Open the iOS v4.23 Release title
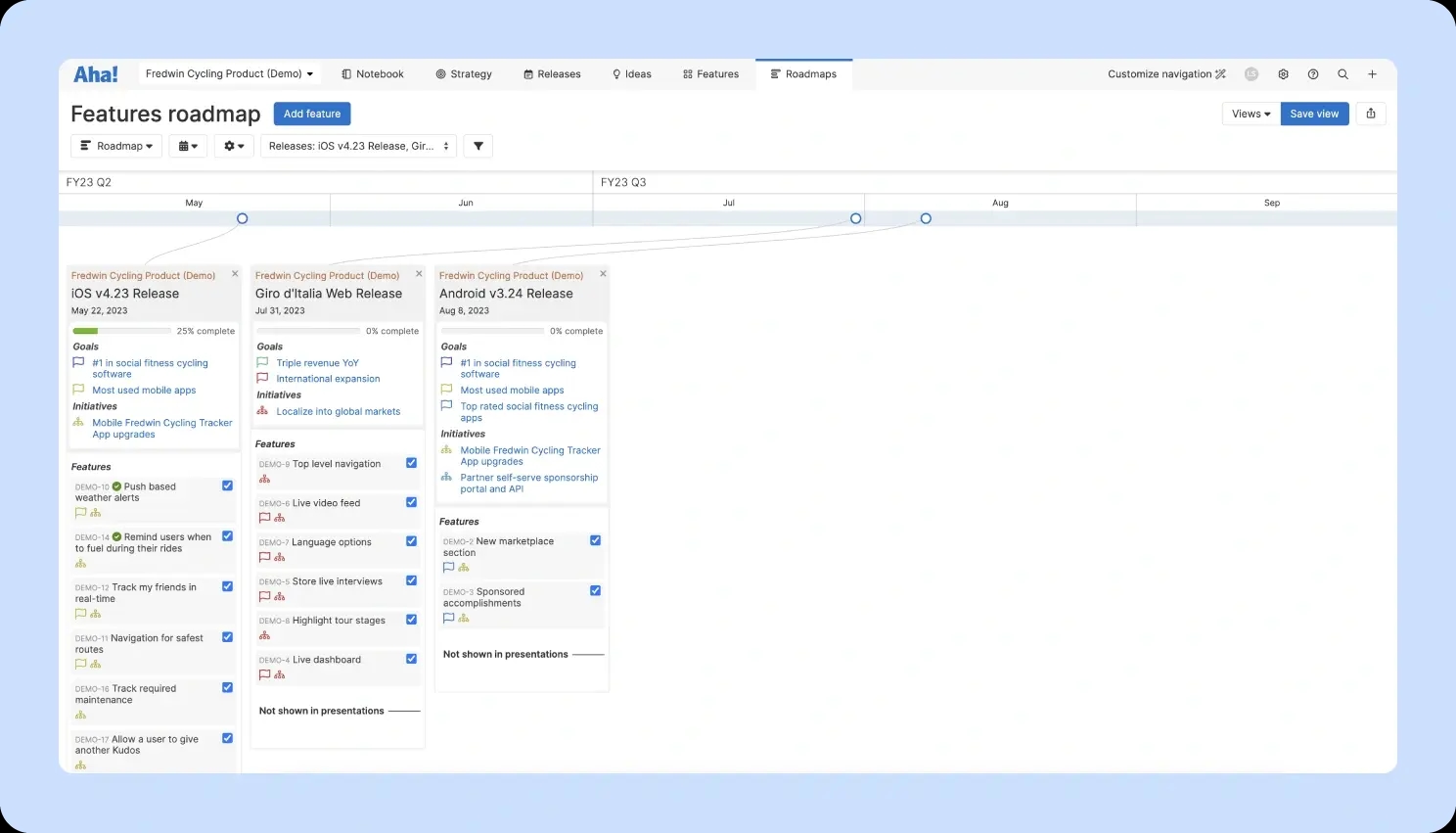Image resolution: width=1456 pixels, height=833 pixels. (x=125, y=294)
